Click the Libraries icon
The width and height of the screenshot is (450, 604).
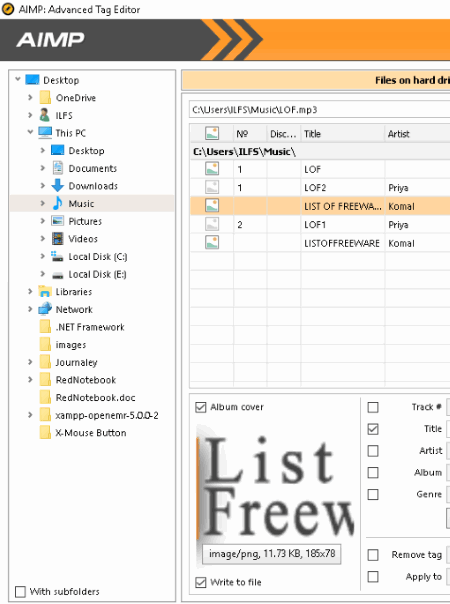coord(45,292)
